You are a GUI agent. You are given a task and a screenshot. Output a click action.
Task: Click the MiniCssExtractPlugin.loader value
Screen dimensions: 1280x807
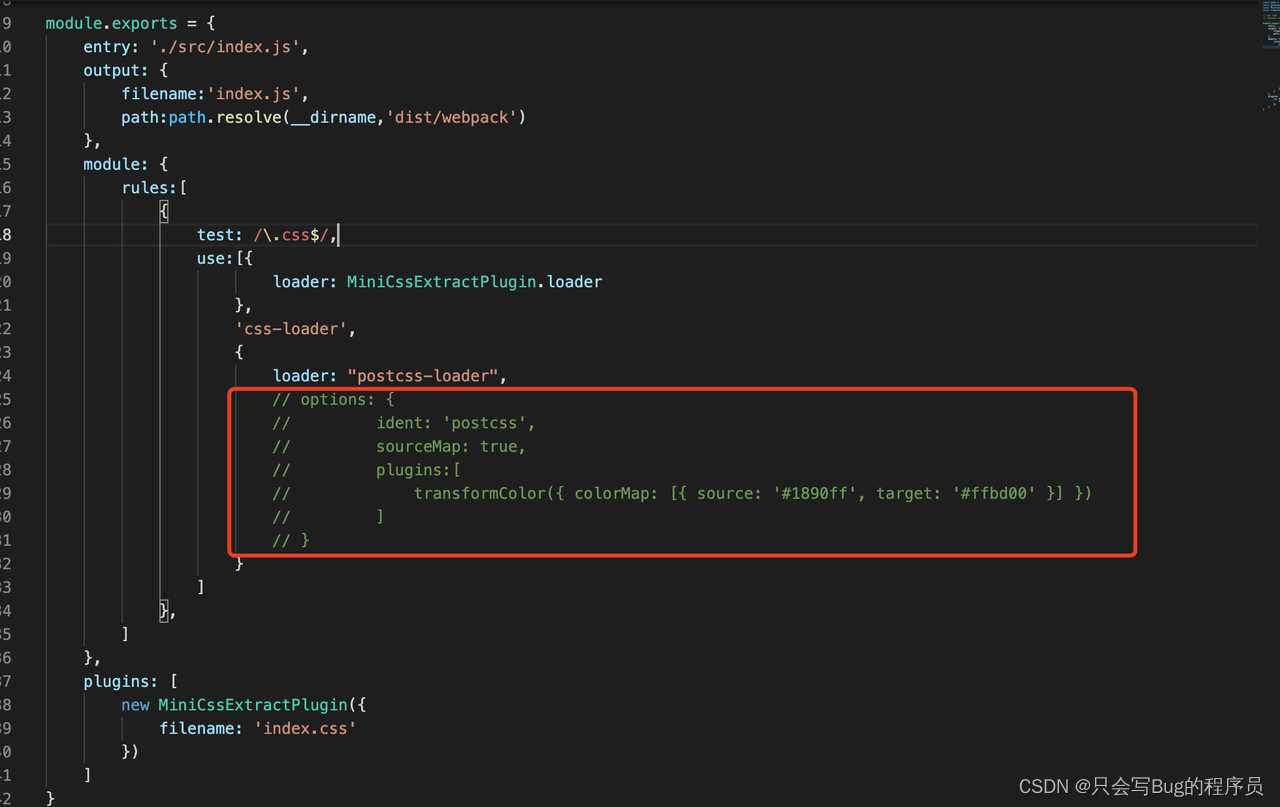tap(475, 282)
